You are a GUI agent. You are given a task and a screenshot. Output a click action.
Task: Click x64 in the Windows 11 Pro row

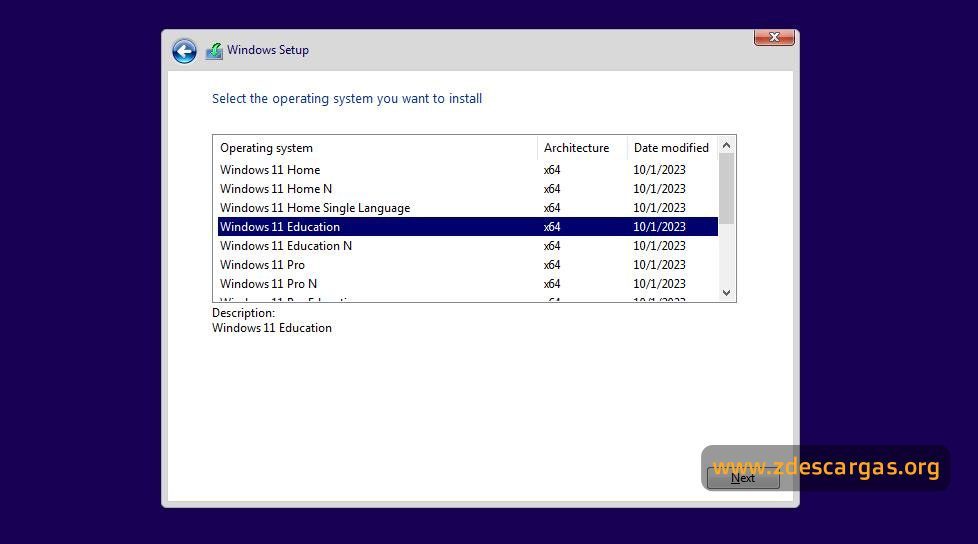tap(552, 265)
